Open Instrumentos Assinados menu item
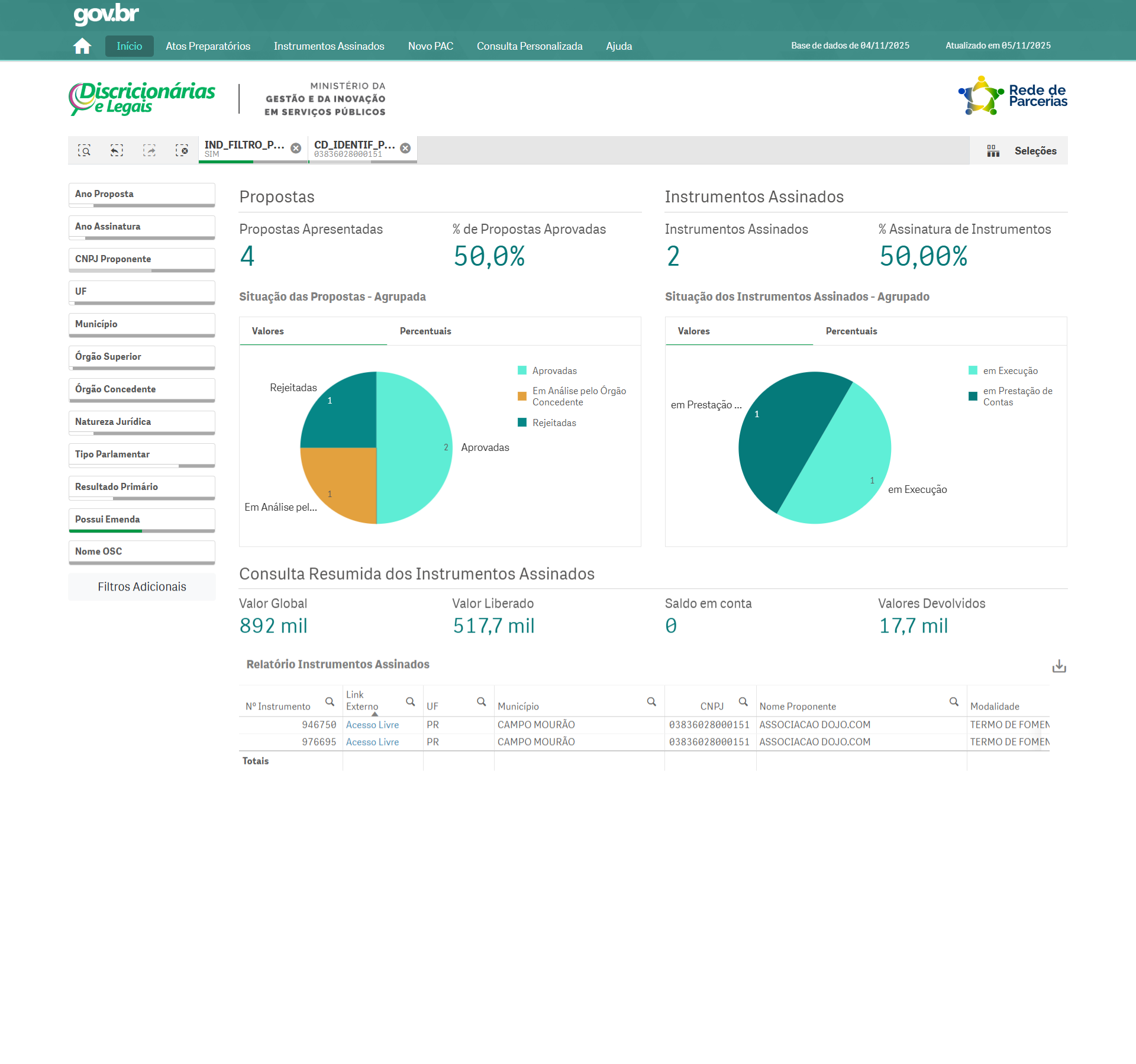 [329, 46]
